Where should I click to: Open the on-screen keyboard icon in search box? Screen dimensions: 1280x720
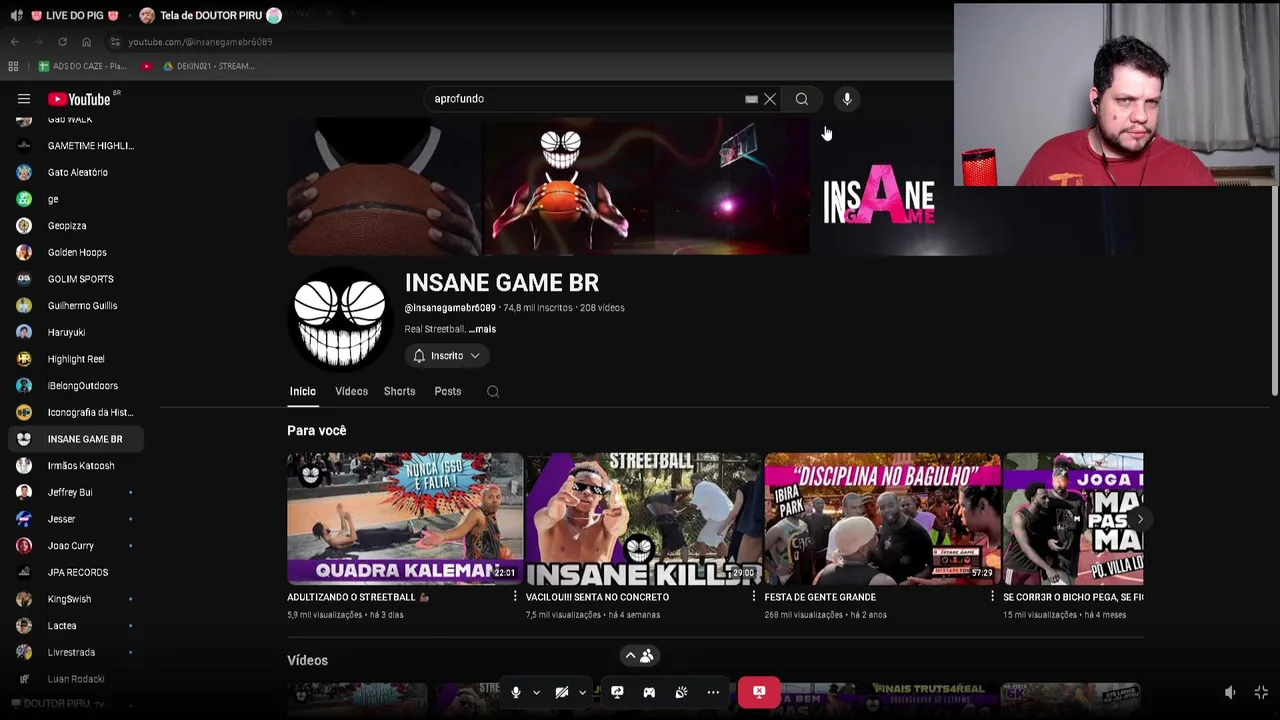tap(751, 99)
